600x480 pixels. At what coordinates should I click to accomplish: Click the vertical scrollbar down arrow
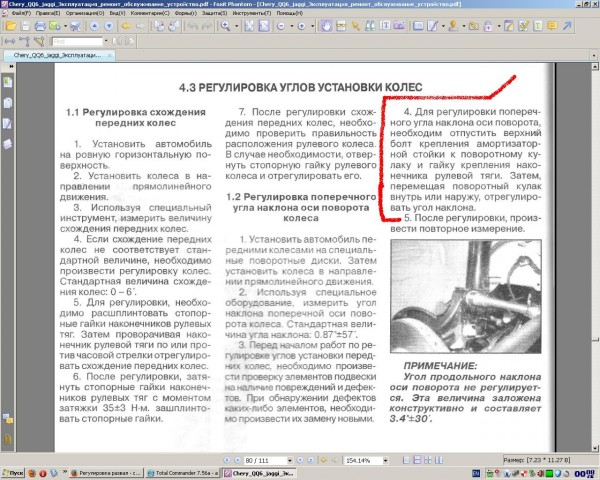595,448
